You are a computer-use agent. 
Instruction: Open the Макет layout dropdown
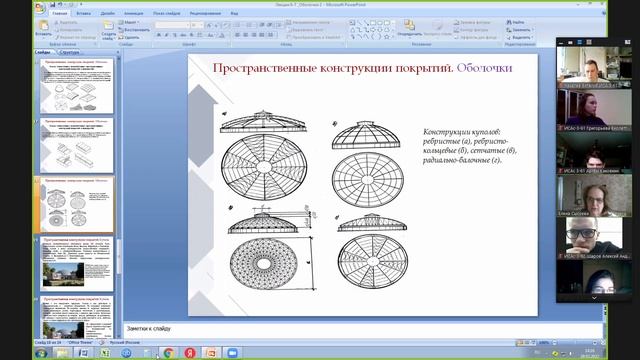(x=129, y=22)
